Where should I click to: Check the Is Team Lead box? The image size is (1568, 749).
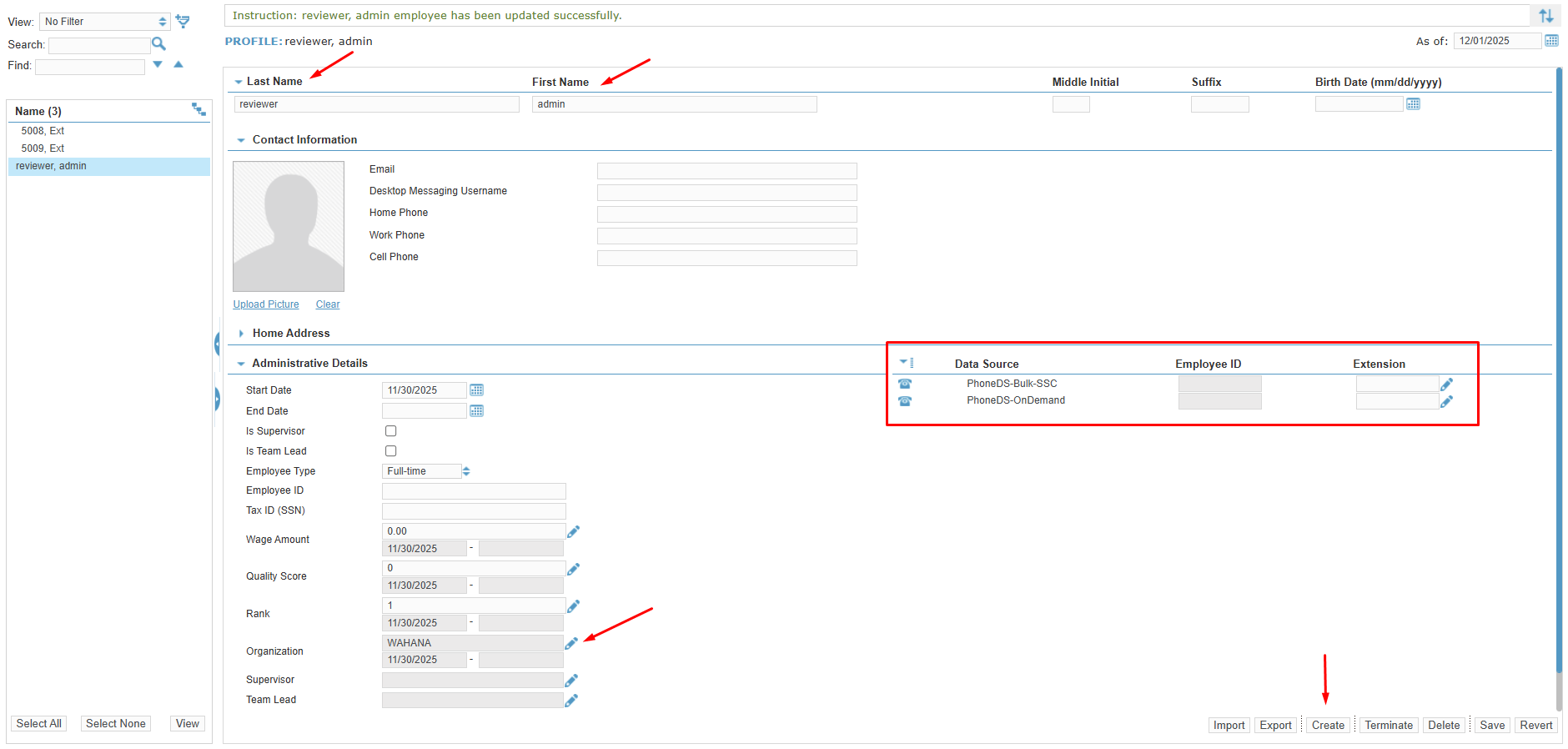click(x=390, y=451)
